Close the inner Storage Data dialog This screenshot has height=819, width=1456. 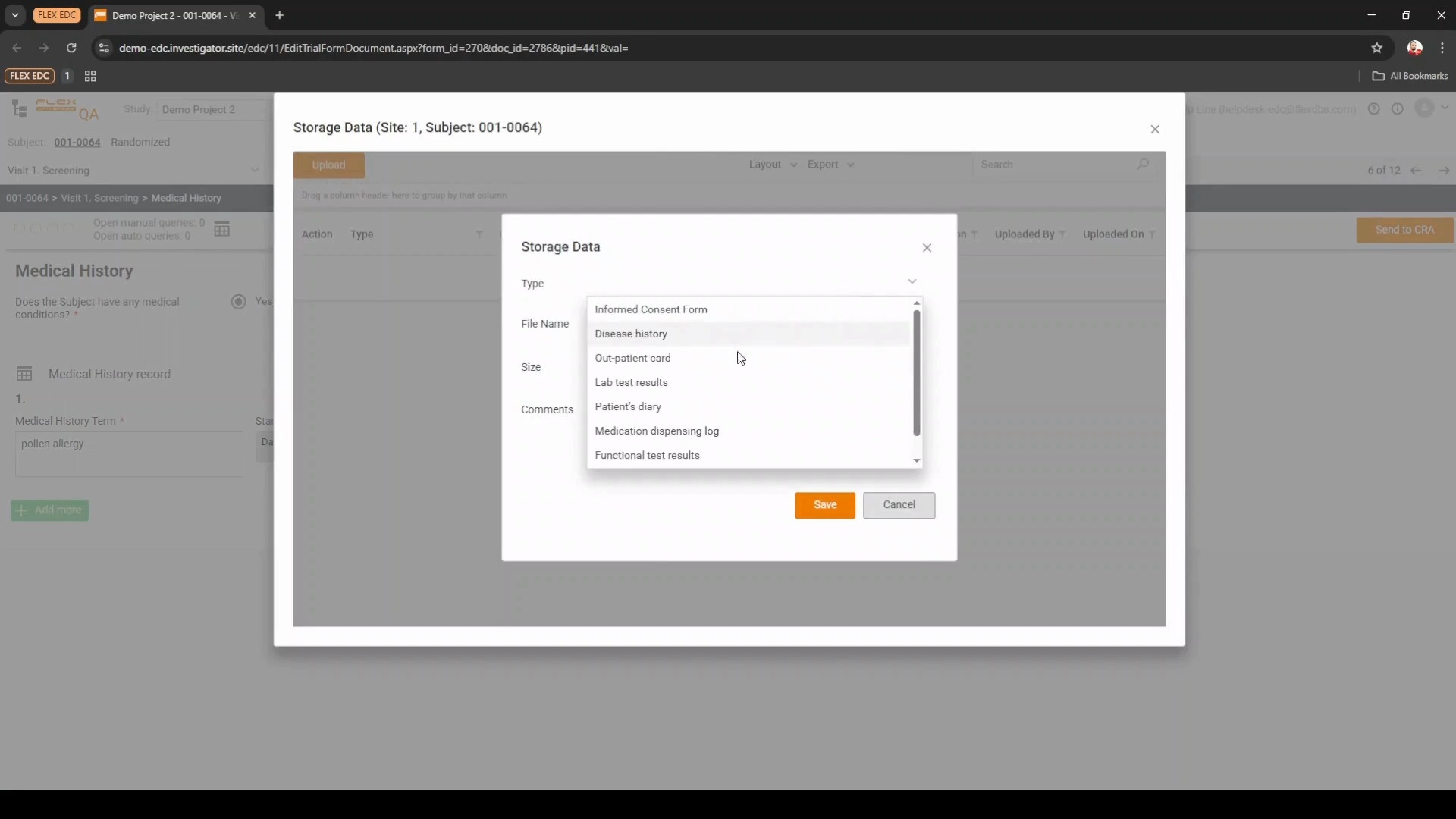coord(927,248)
